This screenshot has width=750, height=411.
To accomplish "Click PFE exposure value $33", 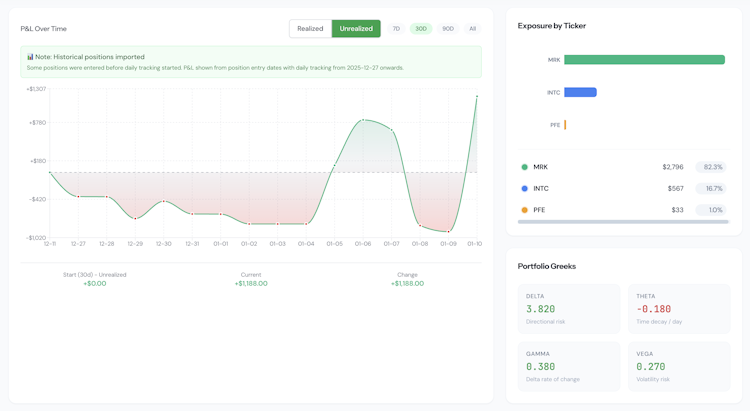I will click(x=677, y=210).
